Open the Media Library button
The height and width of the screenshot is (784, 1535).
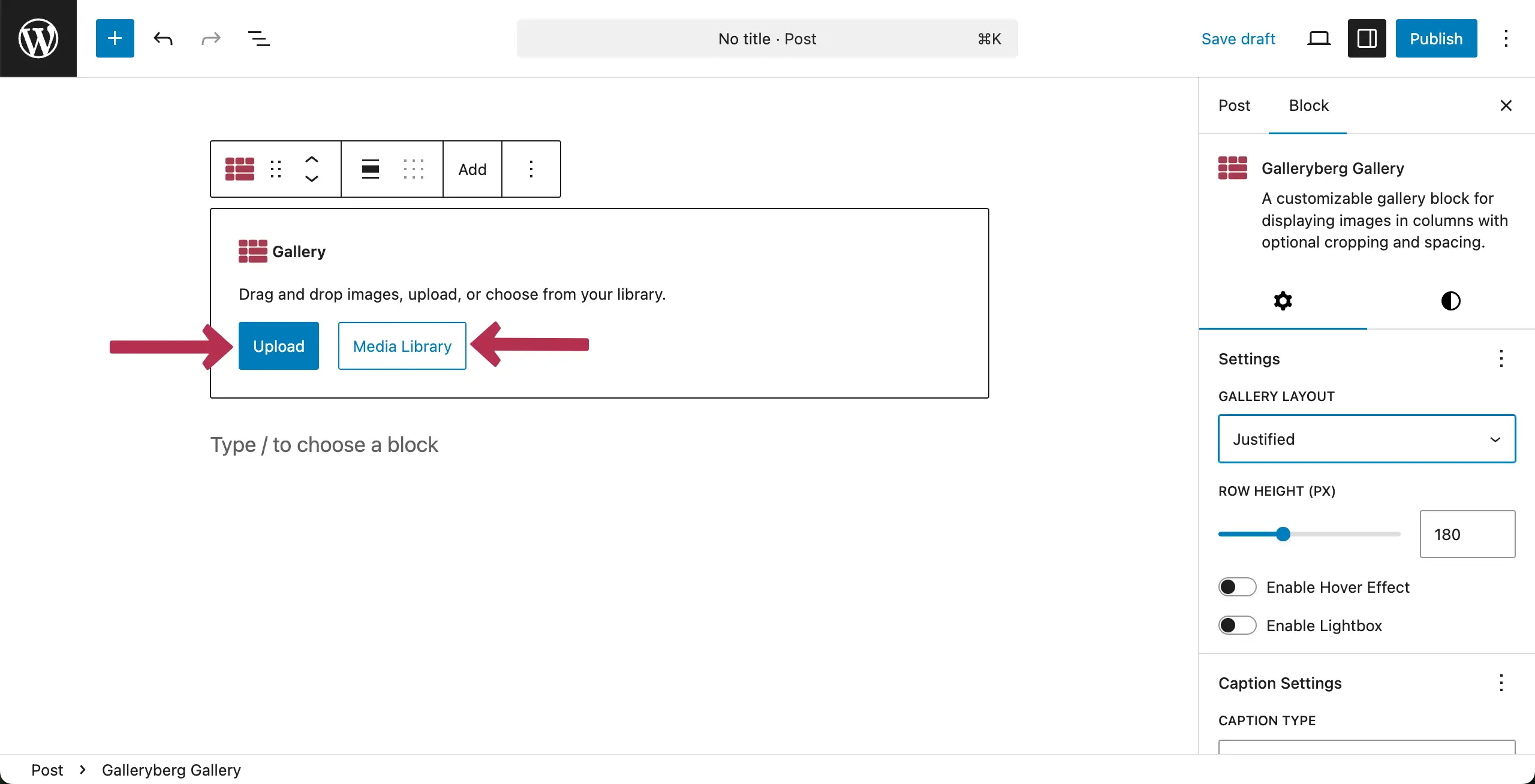click(x=402, y=346)
